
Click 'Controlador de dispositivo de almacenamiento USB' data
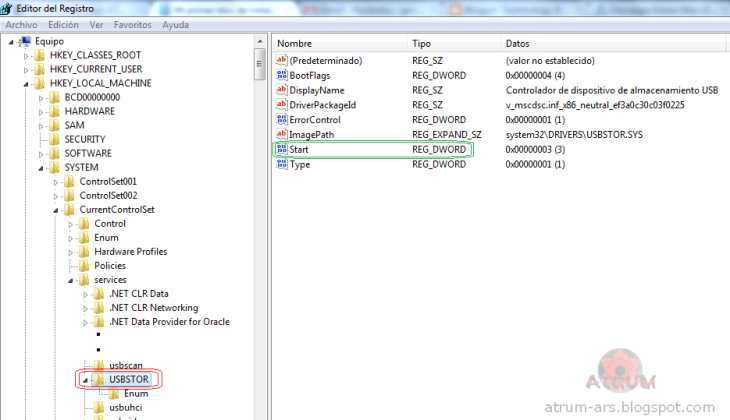pos(612,90)
